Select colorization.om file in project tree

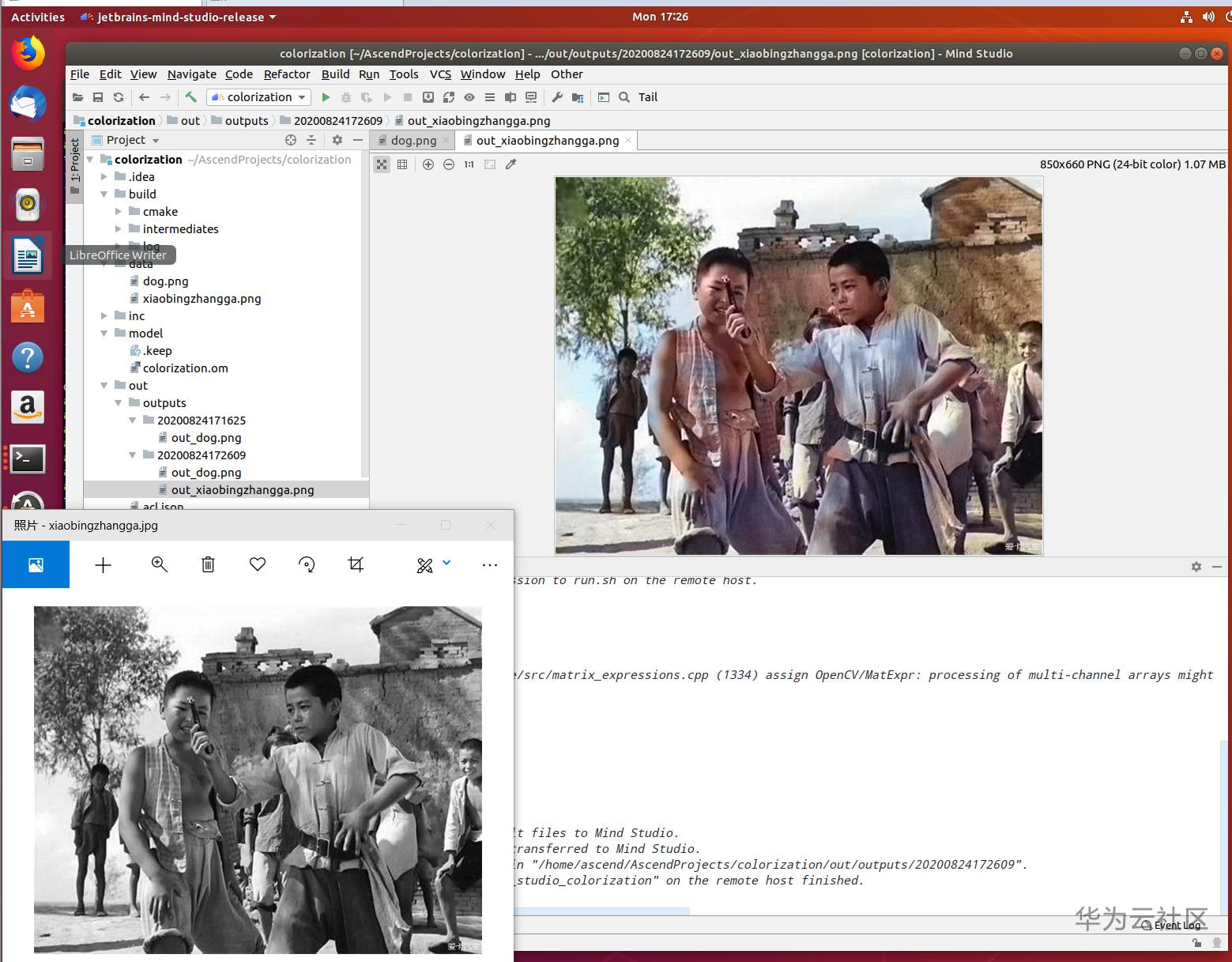point(185,368)
